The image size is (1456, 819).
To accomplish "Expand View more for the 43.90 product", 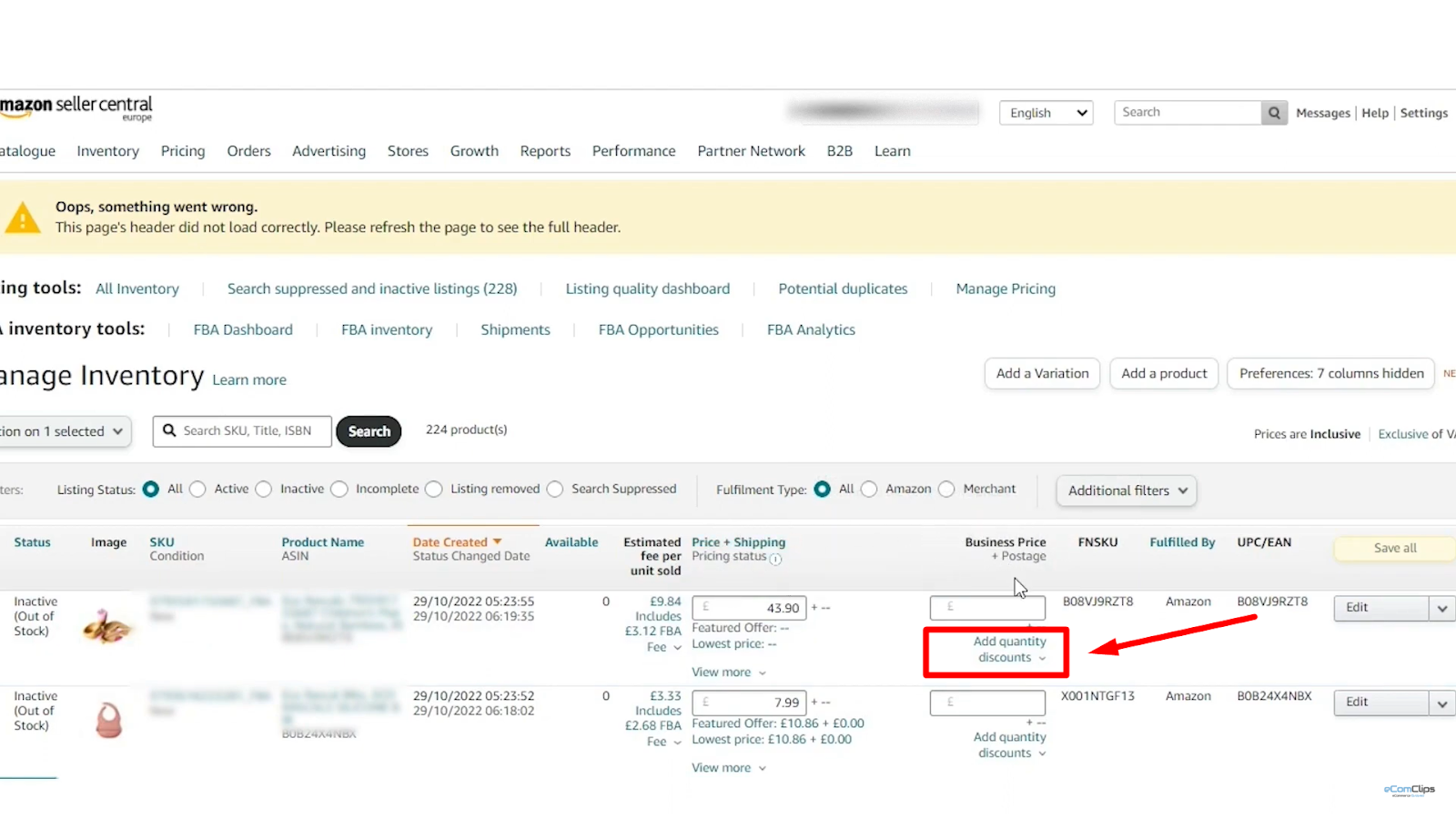I will (x=729, y=672).
